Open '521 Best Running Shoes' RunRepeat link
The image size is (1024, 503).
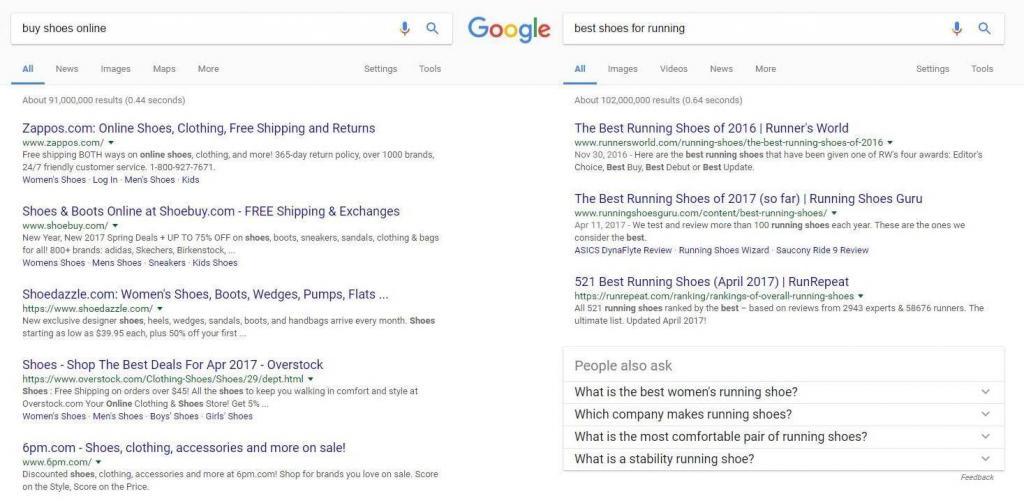click(712, 282)
